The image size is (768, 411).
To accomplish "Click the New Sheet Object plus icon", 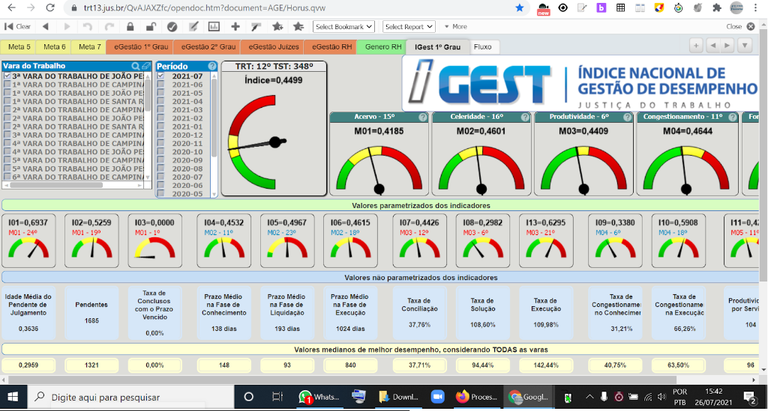I will 235,26.
